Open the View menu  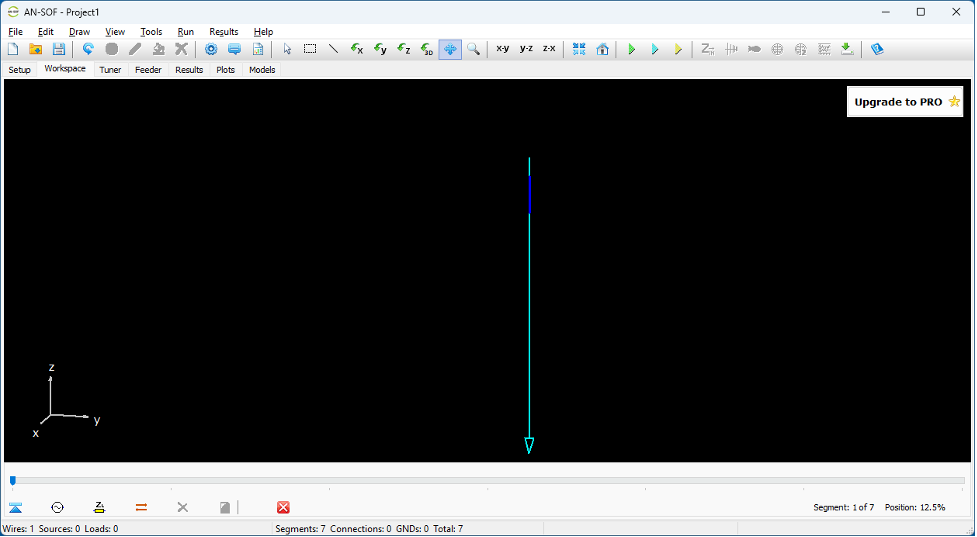115,32
